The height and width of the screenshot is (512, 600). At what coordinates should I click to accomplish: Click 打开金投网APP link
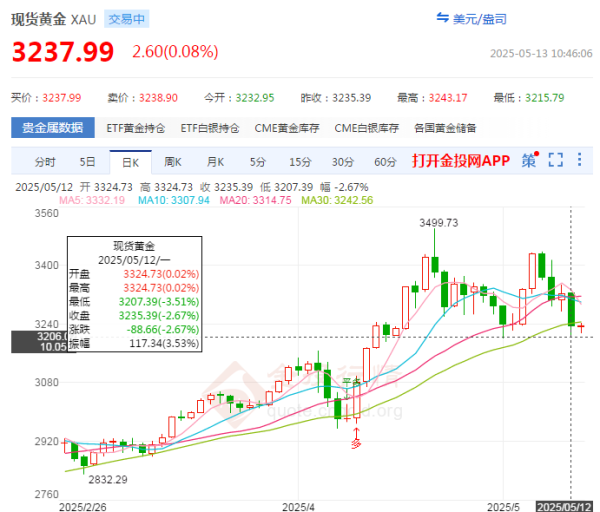tap(460, 161)
